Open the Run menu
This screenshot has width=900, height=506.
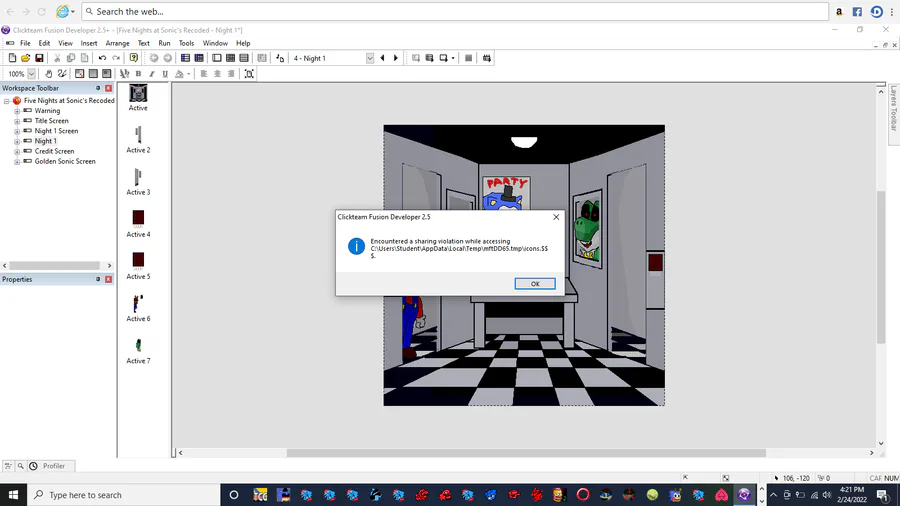(164, 43)
